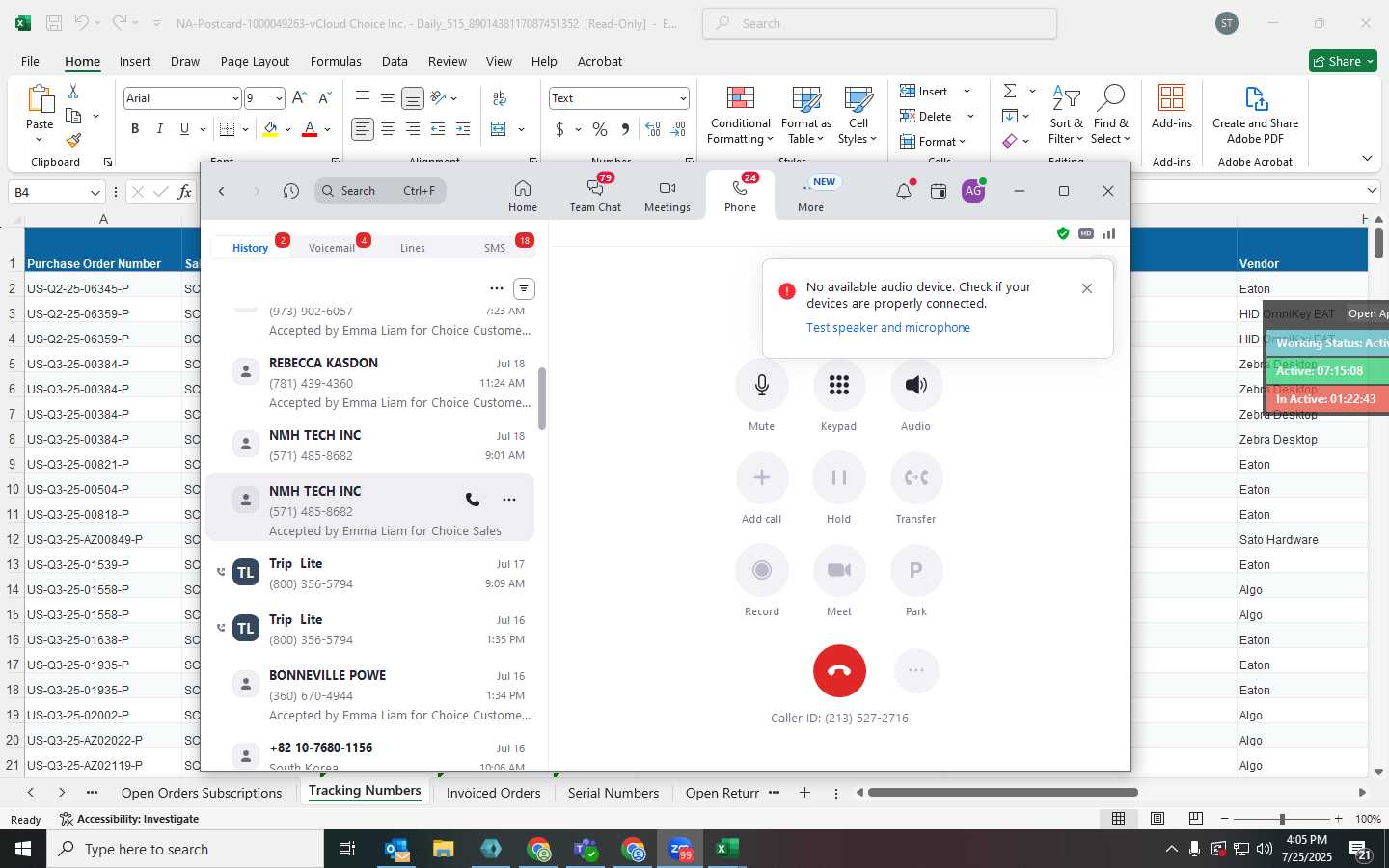Click the Excel zoom slider handle
This screenshot has height=868, width=1389.
pyautogui.click(x=1282, y=819)
